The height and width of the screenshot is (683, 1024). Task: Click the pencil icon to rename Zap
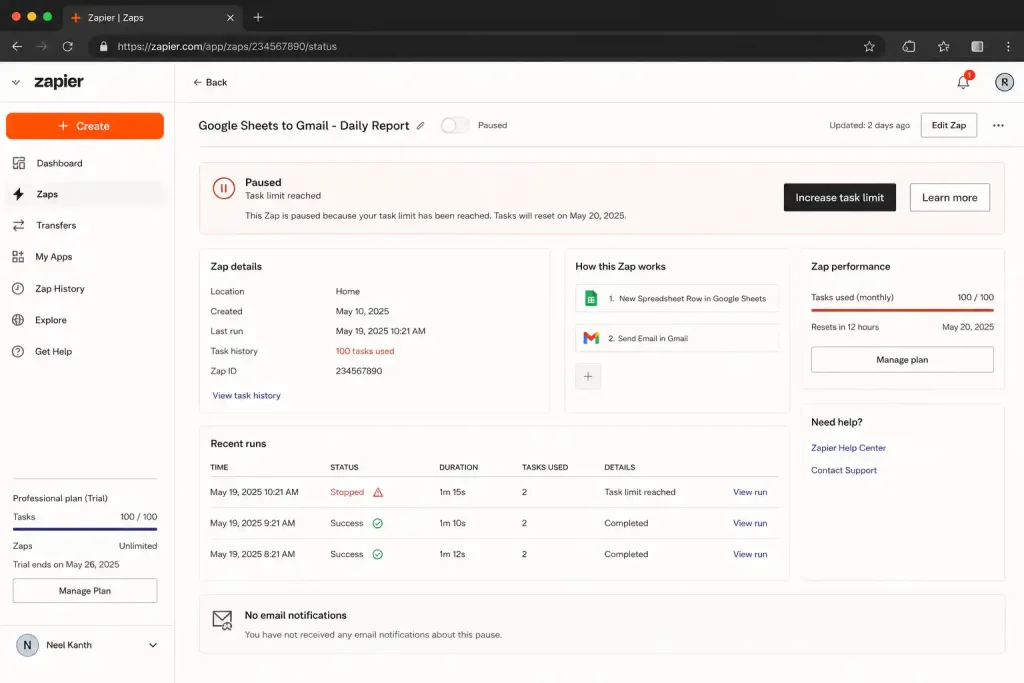coord(421,125)
